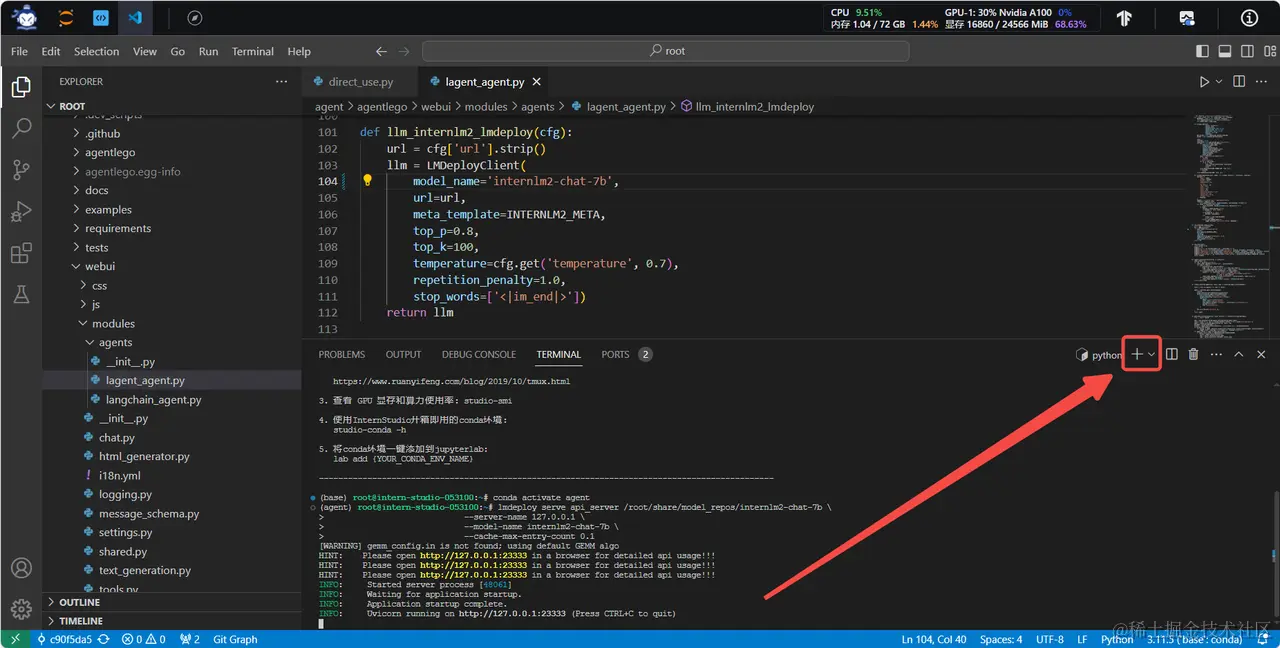Open the Search view in activity bar

point(21,128)
